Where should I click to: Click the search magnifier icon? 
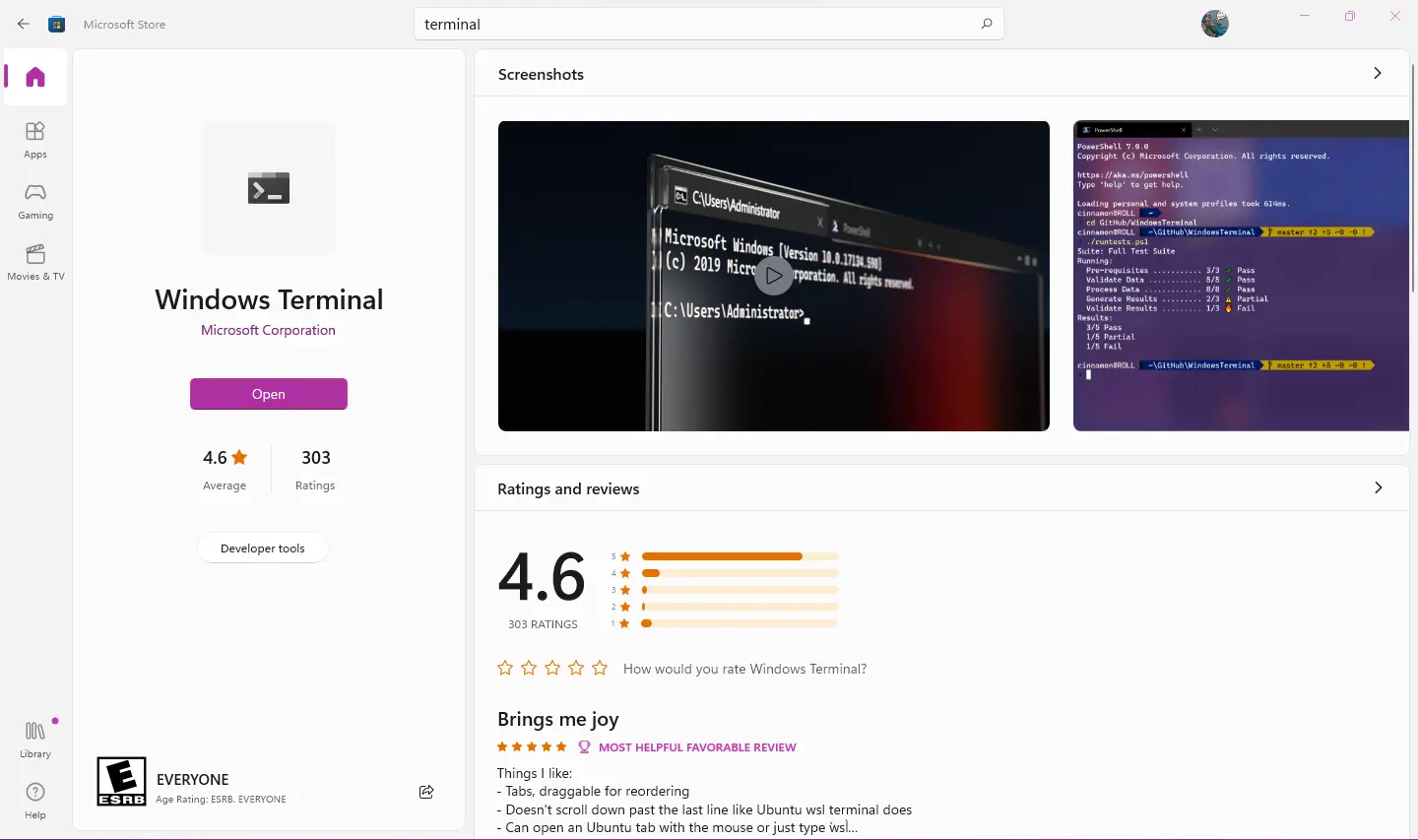[x=987, y=24]
